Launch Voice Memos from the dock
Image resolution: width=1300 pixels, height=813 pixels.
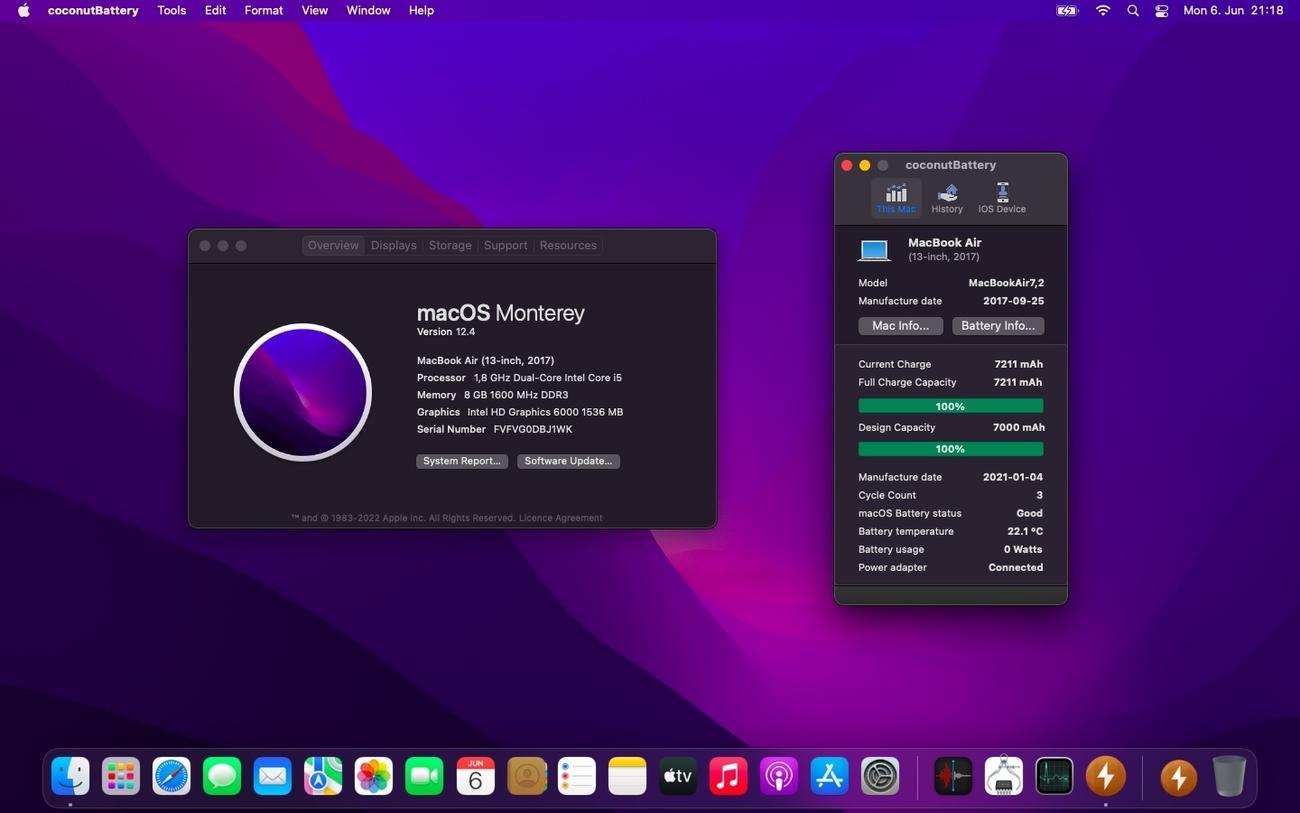click(953, 776)
